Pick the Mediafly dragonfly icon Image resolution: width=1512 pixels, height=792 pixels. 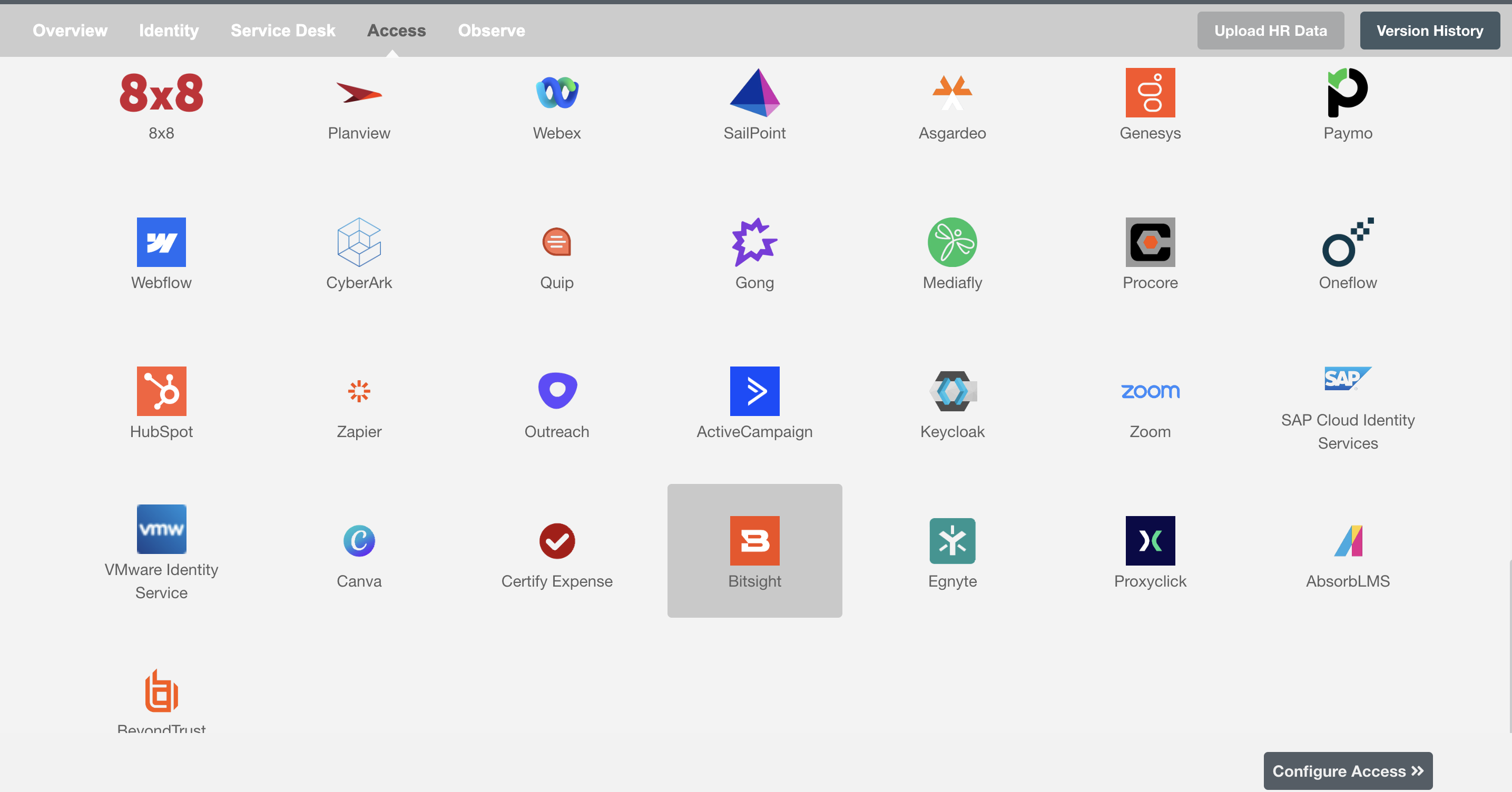pyautogui.click(x=952, y=242)
